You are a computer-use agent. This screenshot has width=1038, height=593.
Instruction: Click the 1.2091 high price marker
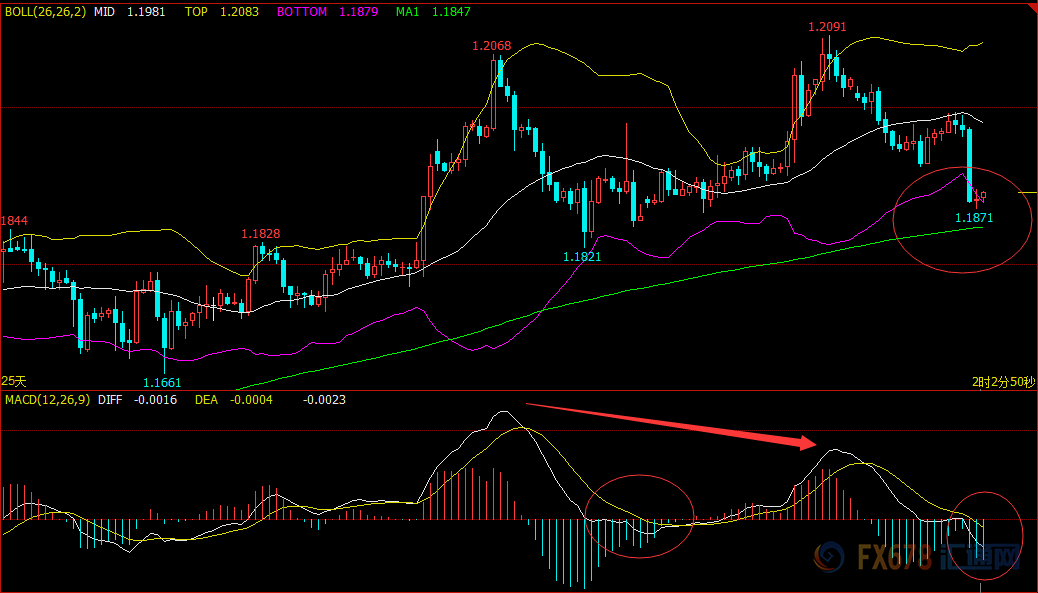tap(827, 27)
